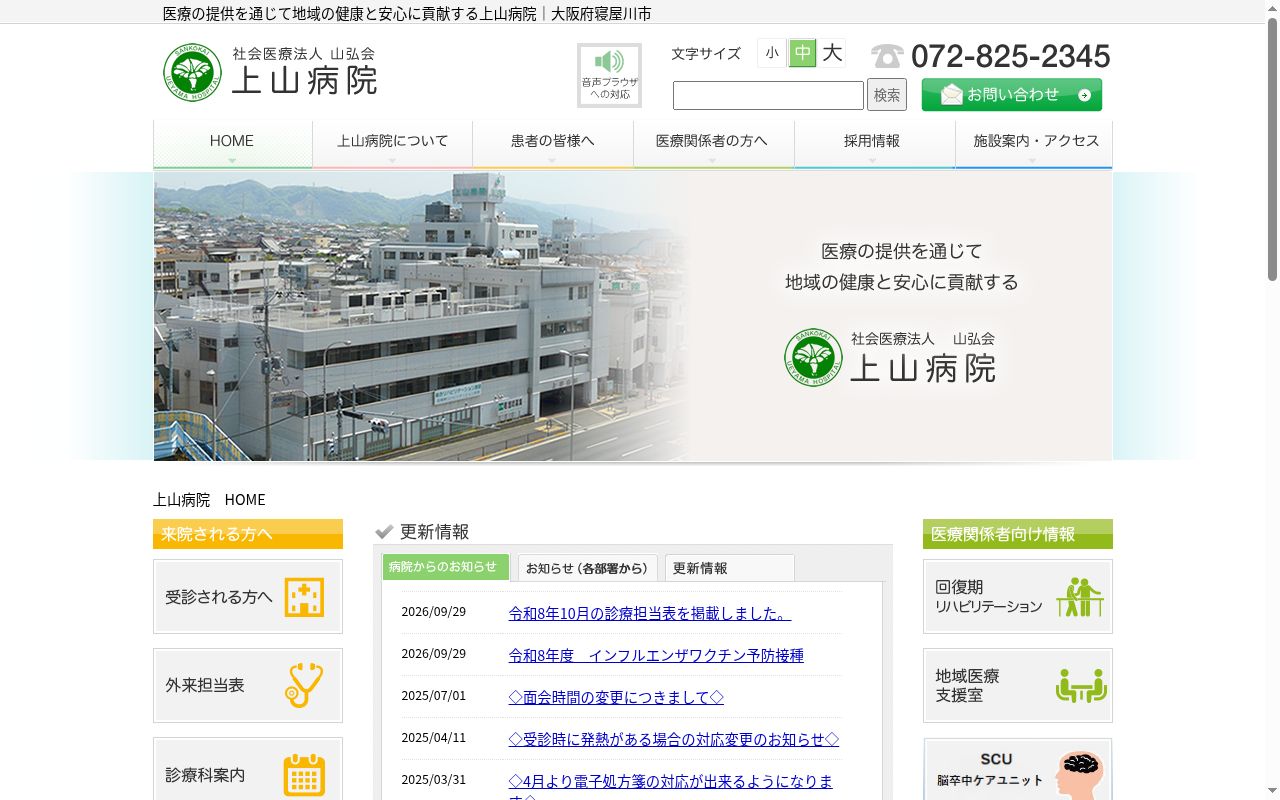Screen dimensions: 1280x800
Task: Set font size to 中
Action: [802, 53]
